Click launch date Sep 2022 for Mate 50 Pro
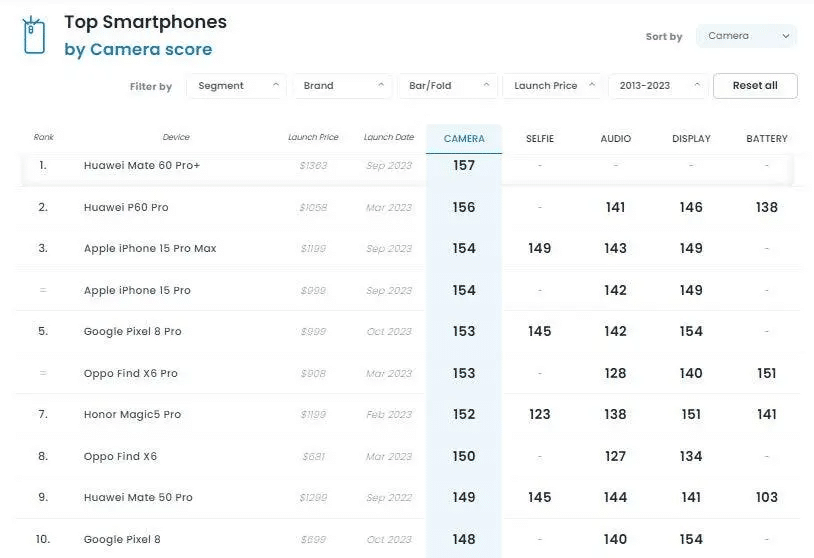 point(389,497)
